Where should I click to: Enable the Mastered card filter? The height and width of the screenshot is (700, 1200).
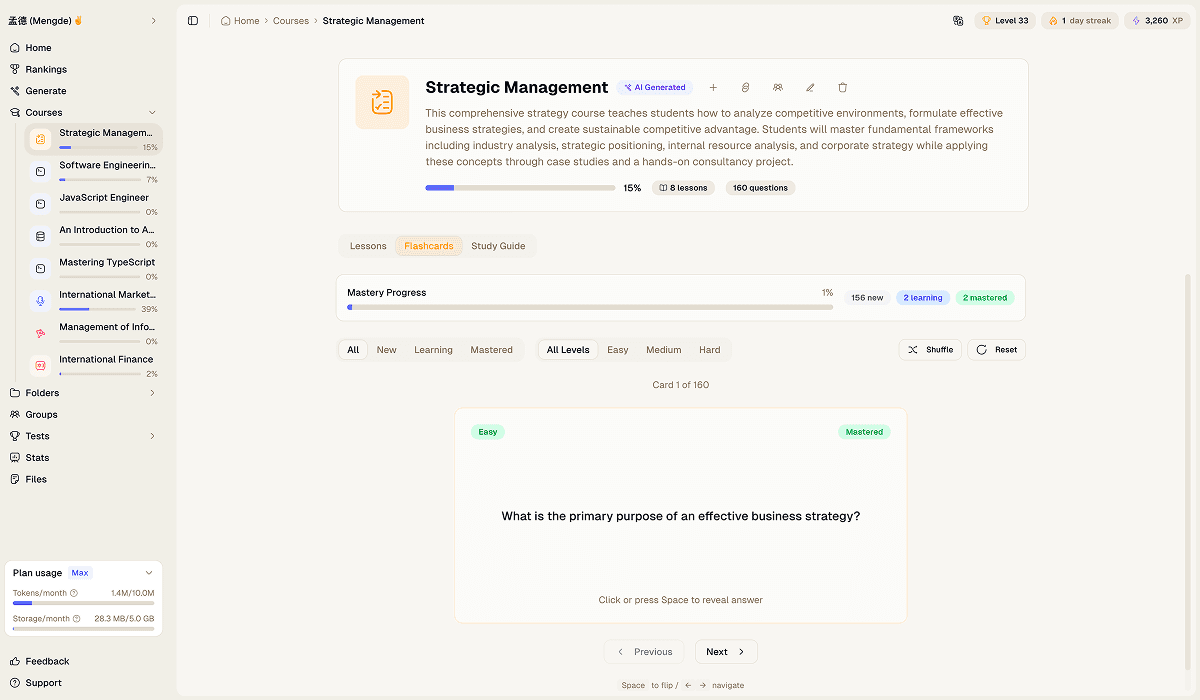click(491, 349)
